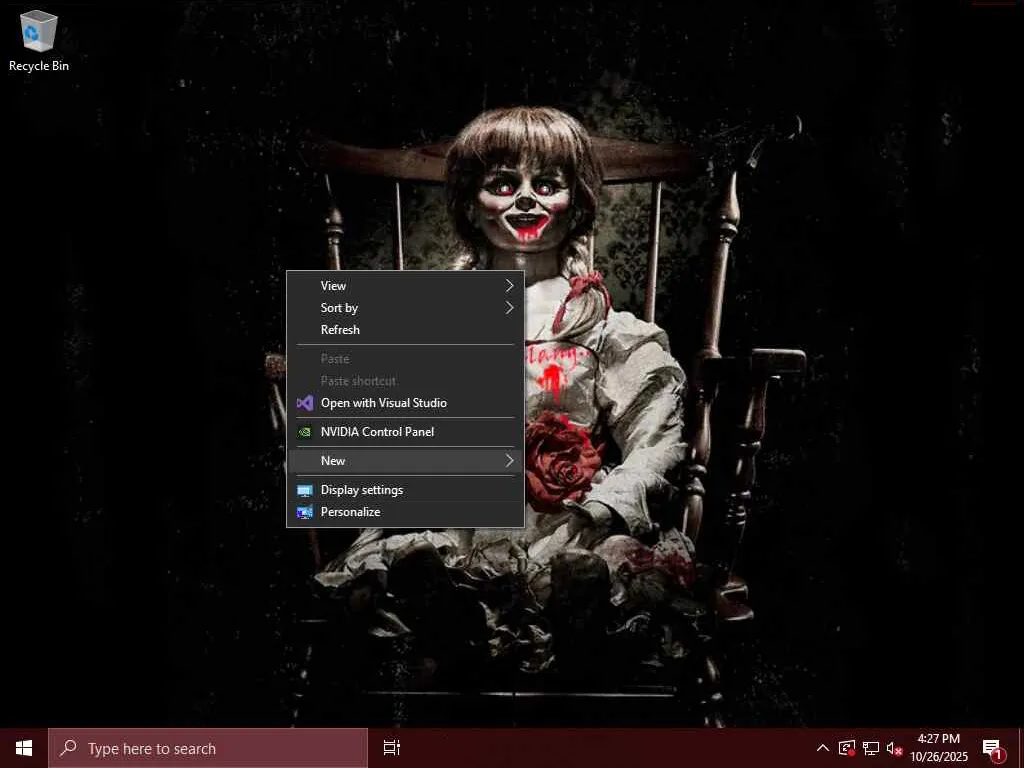Viewport: 1024px width, 768px height.
Task: Click the search magnifier icon
Action: [69, 748]
